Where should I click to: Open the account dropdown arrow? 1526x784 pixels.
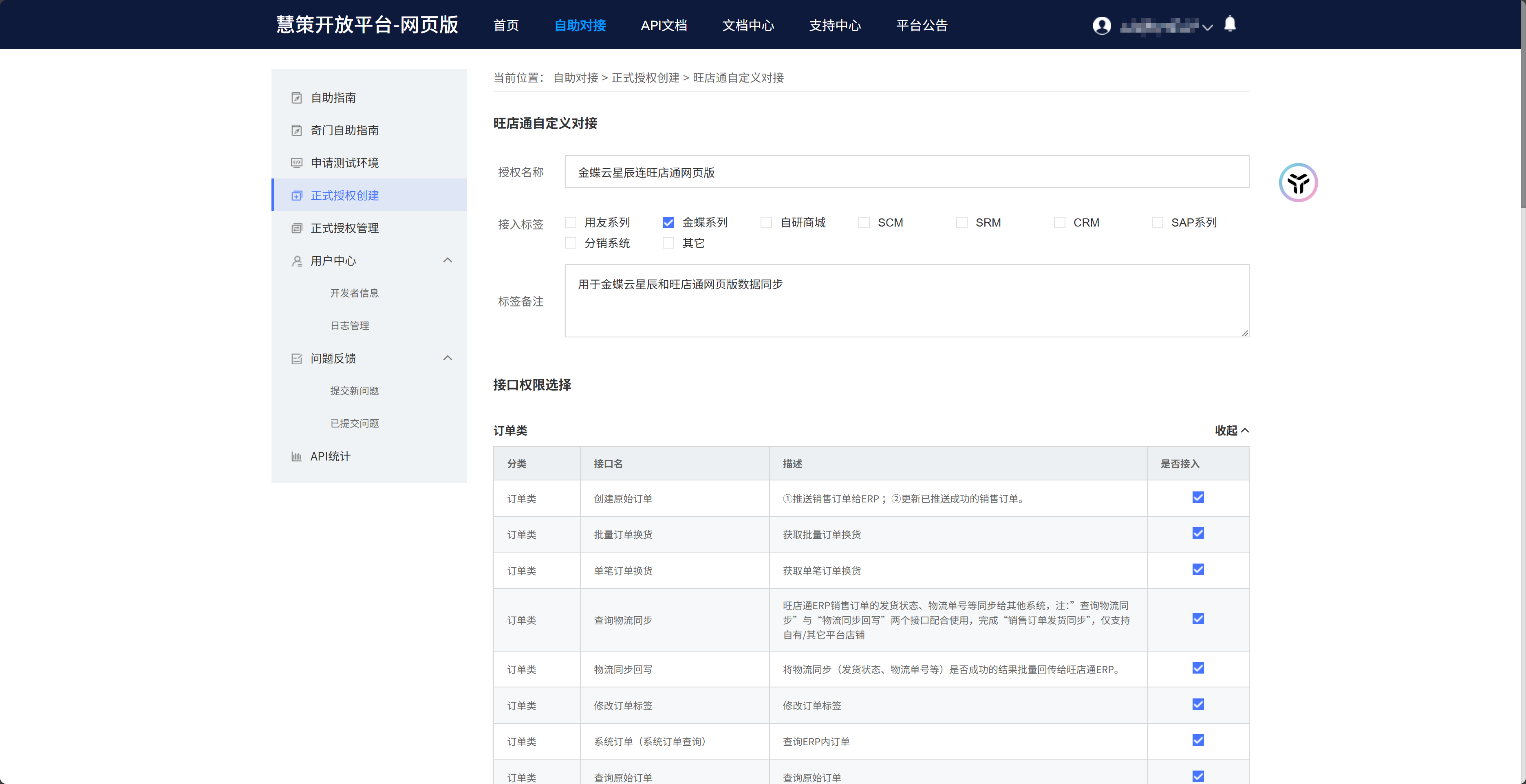pyautogui.click(x=1207, y=27)
